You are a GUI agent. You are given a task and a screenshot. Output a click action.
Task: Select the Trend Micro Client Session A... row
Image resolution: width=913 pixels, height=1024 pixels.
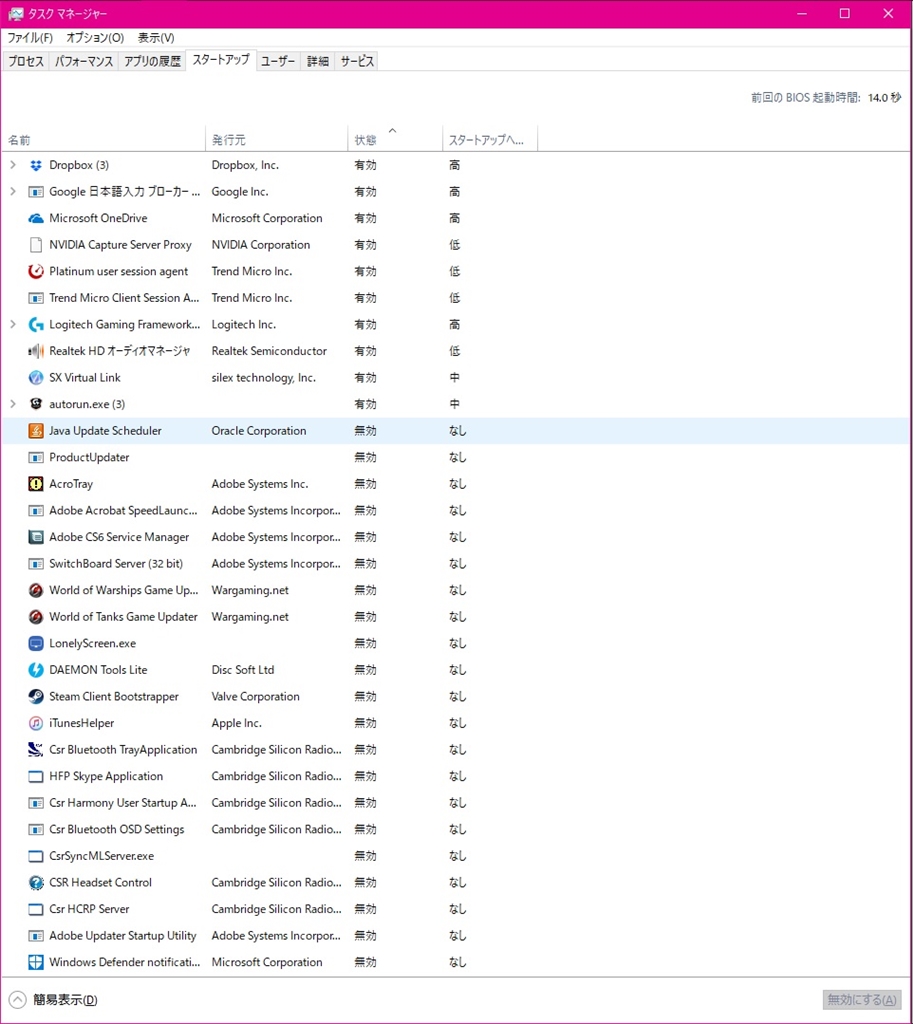coord(456,298)
